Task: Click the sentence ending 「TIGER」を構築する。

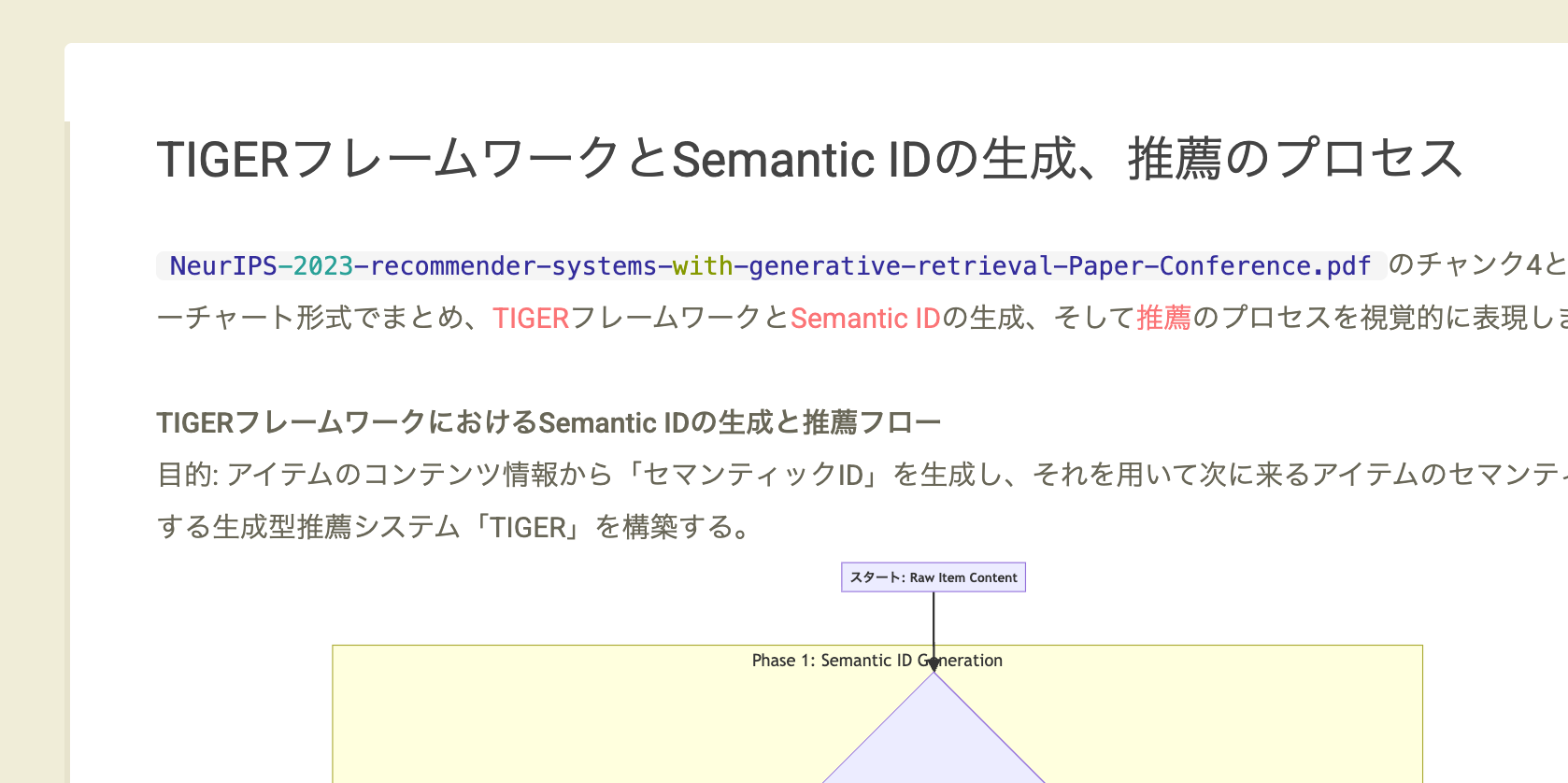Action: [x=455, y=527]
